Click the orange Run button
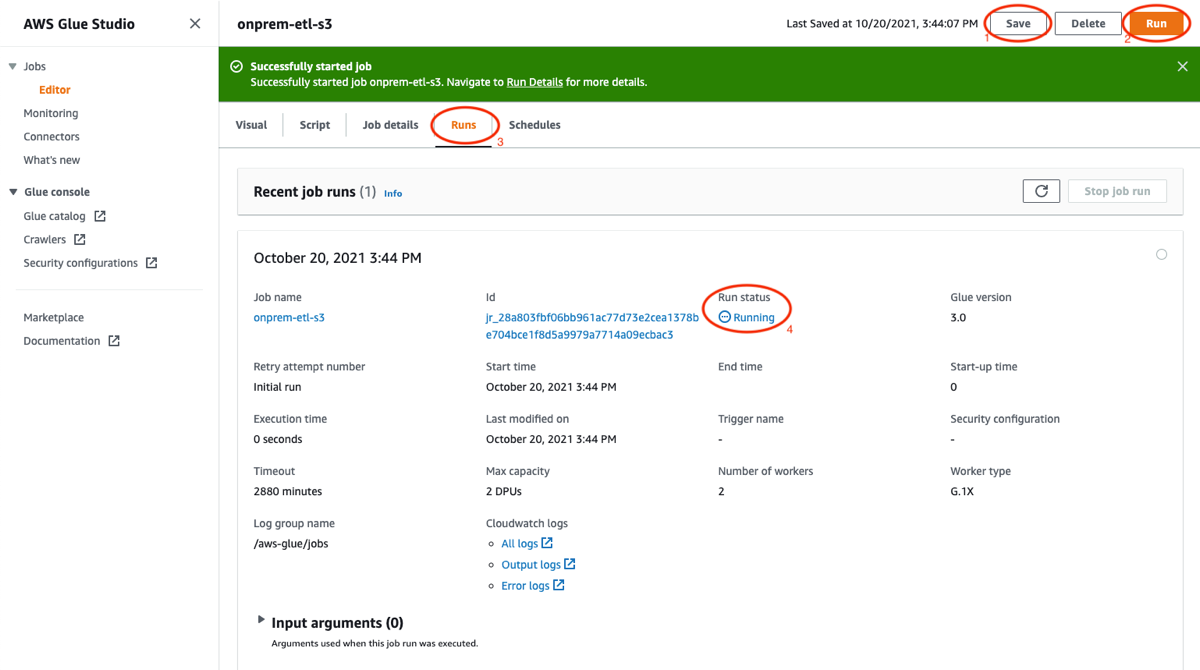 tap(1156, 23)
